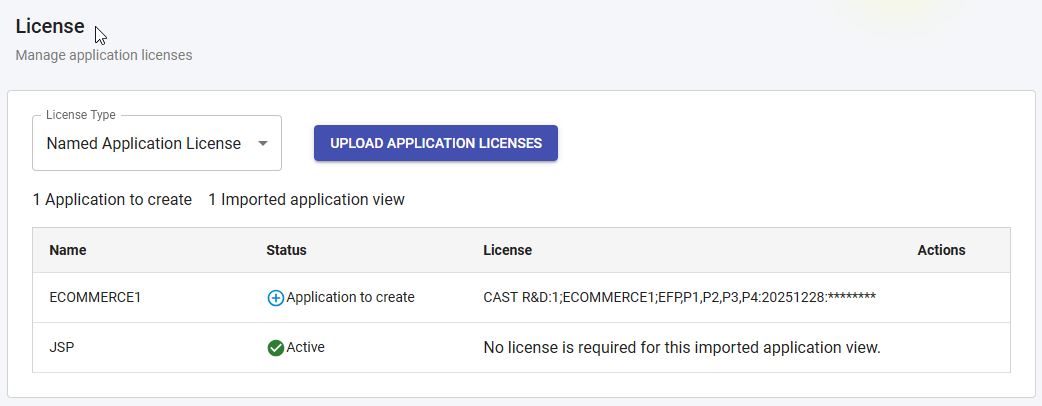This screenshot has width=1042, height=406.
Task: Click the Actions column header
Action: point(941,251)
